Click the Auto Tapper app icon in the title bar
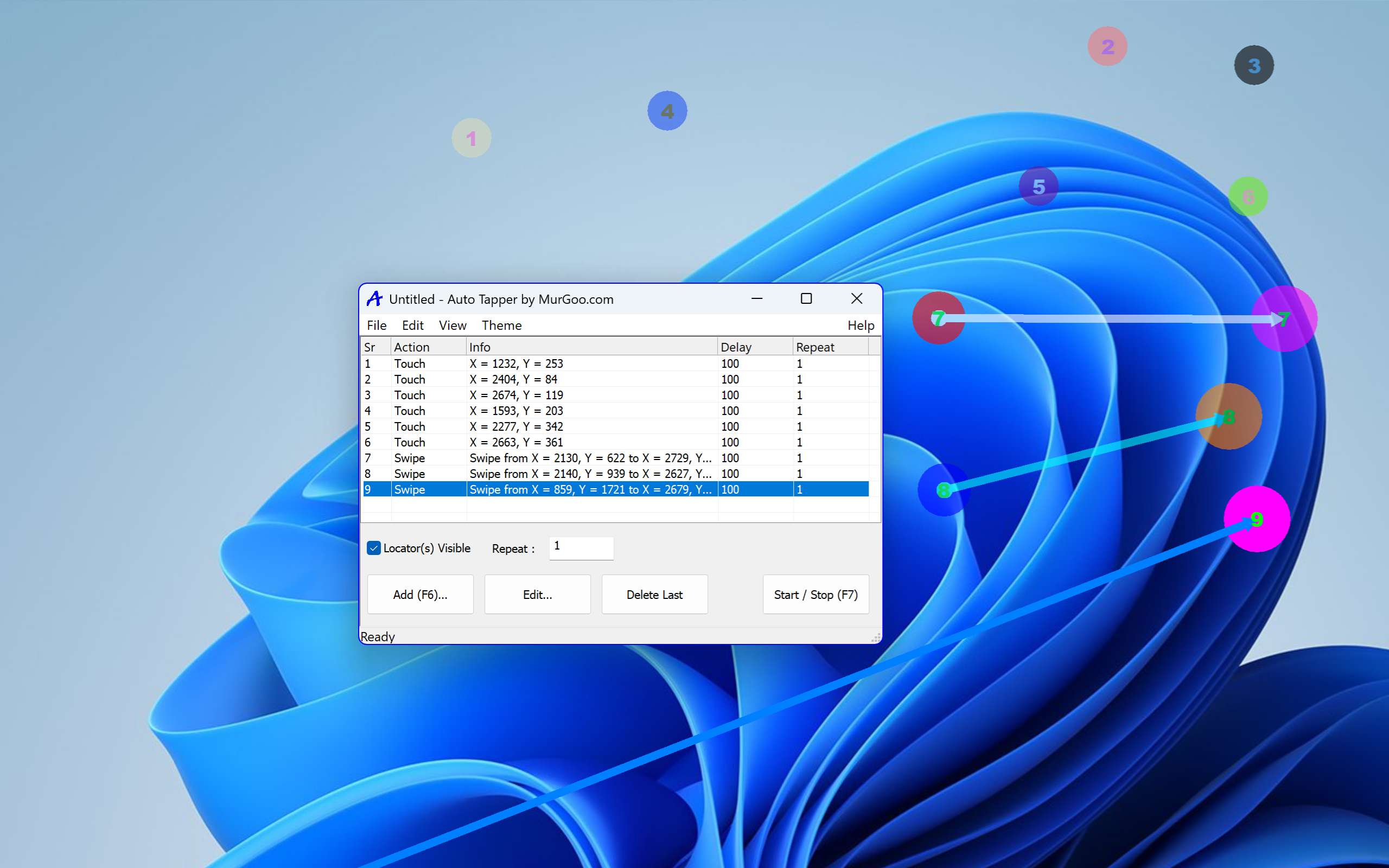 coord(375,299)
